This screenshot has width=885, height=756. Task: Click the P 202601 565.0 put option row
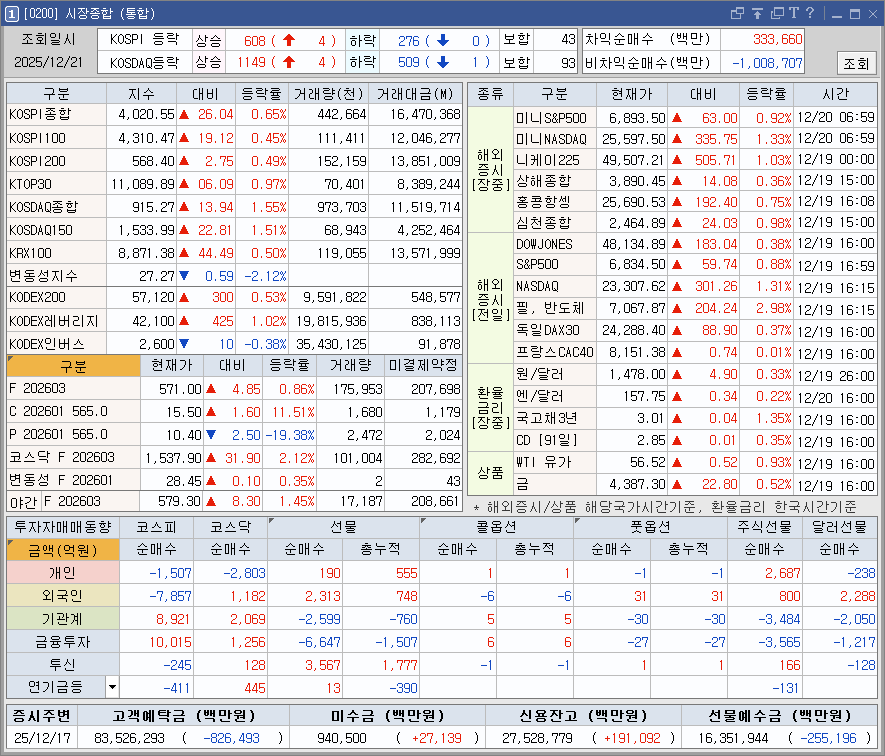click(x=234, y=435)
